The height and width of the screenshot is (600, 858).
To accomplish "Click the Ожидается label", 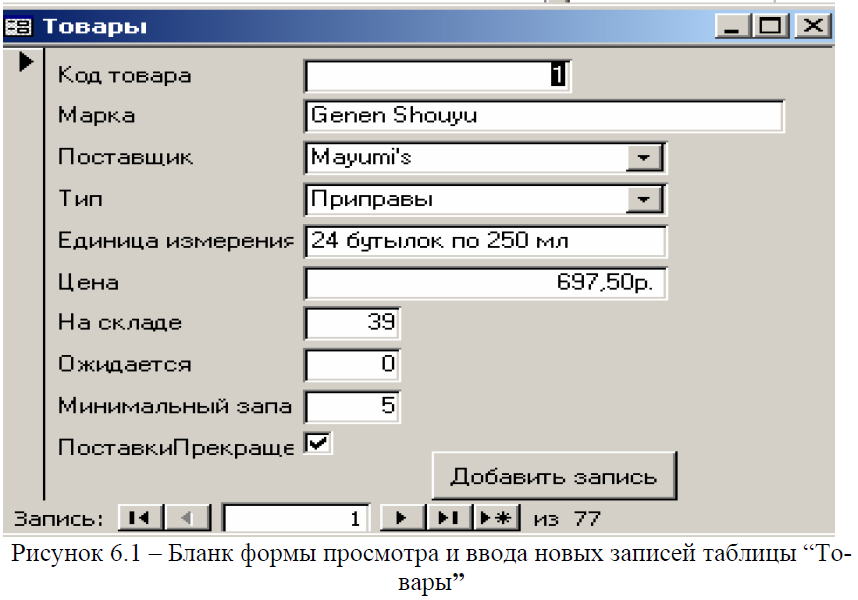I will 125,364.
